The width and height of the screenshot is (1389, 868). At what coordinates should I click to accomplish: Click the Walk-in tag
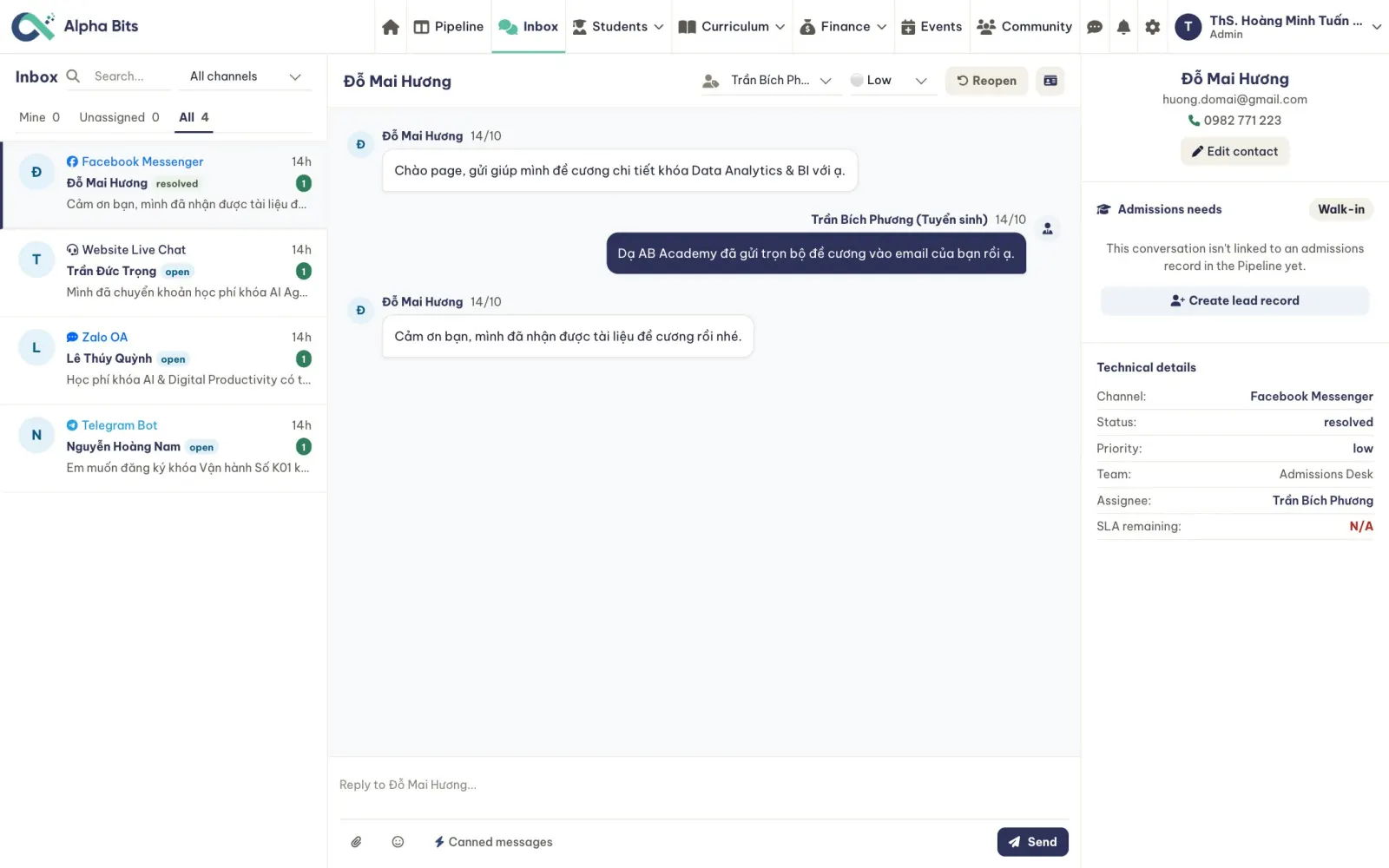[1340, 209]
